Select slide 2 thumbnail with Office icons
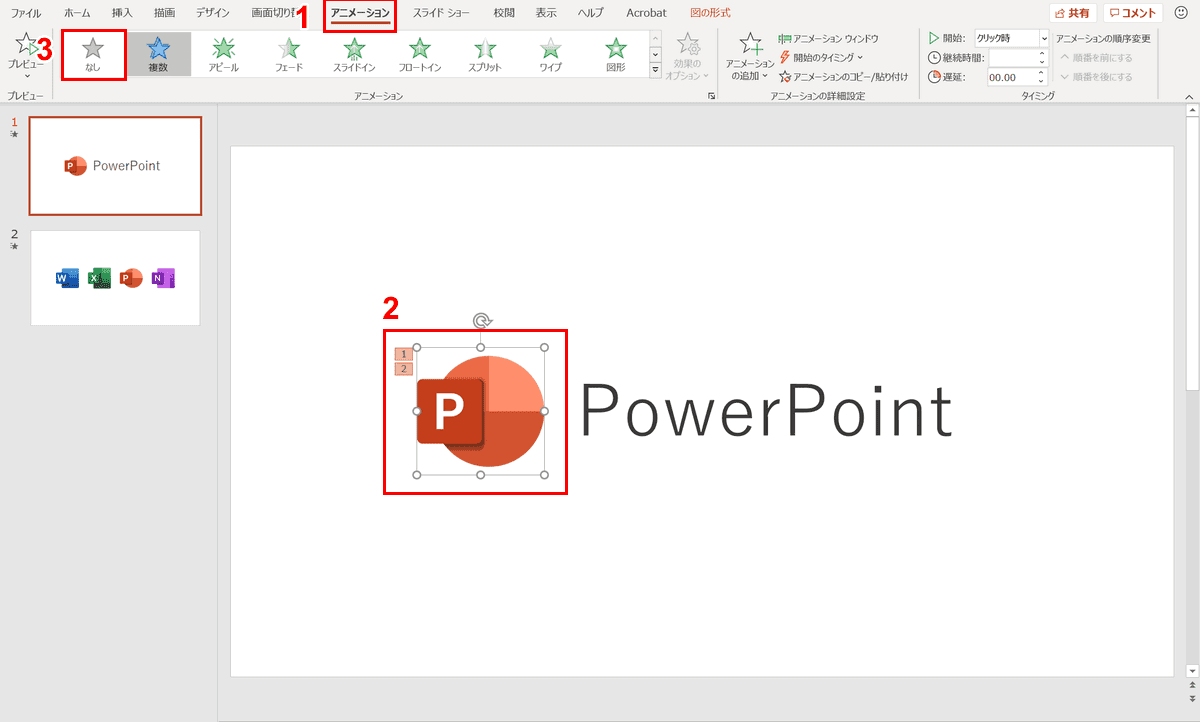This screenshot has width=1200, height=722. point(115,278)
